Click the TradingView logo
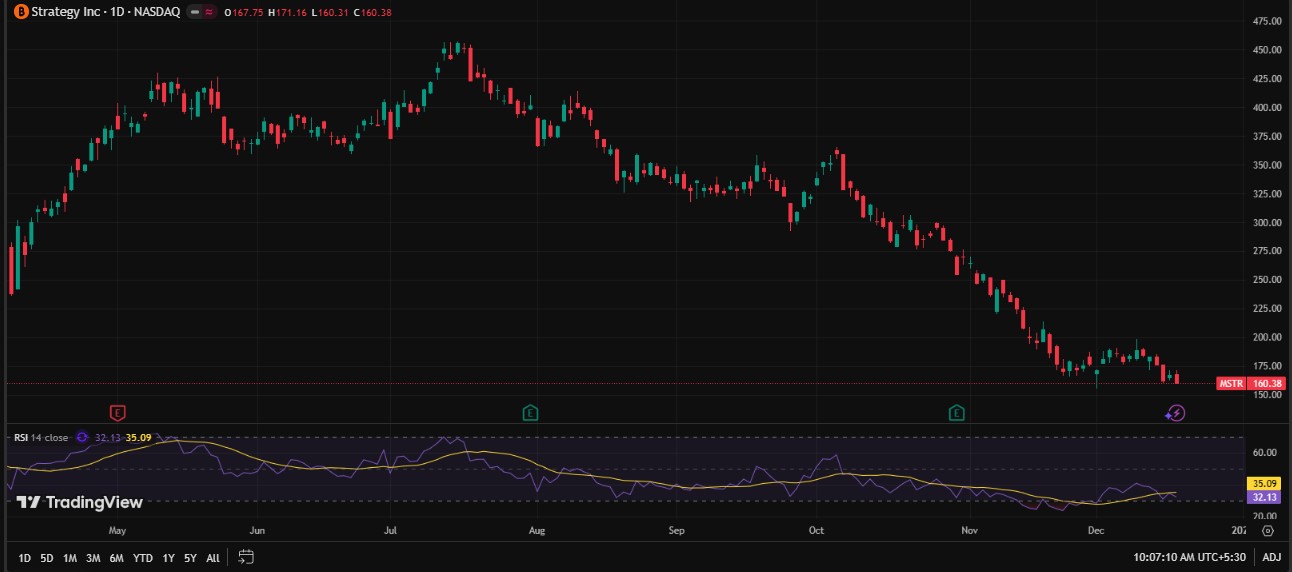 tap(80, 502)
